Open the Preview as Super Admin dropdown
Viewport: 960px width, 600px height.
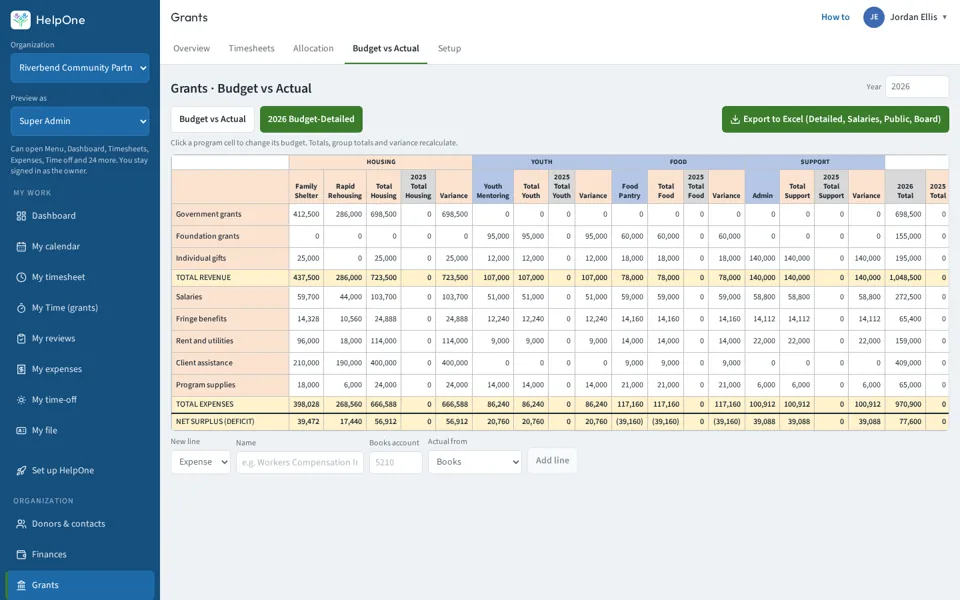click(80, 121)
